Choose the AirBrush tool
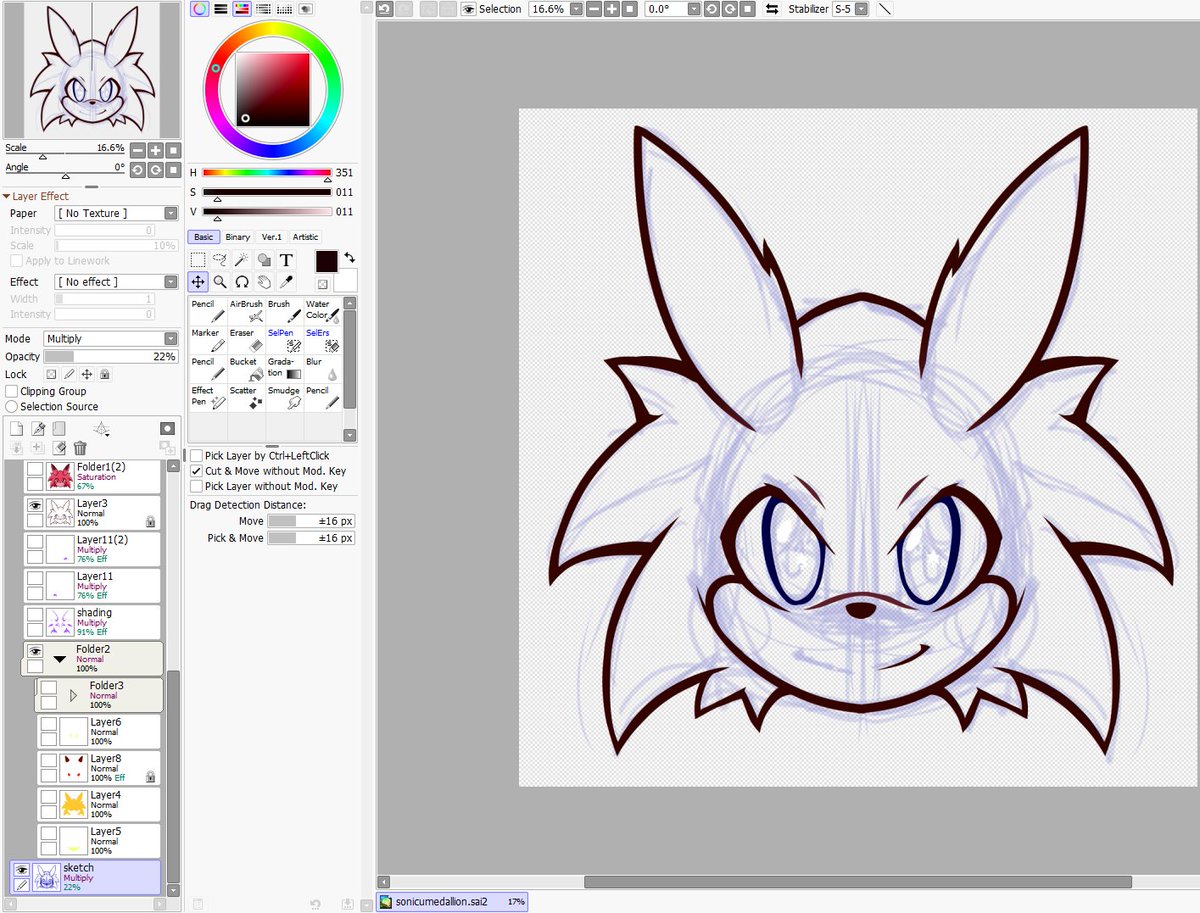Image resolution: width=1200 pixels, height=913 pixels. point(246,310)
